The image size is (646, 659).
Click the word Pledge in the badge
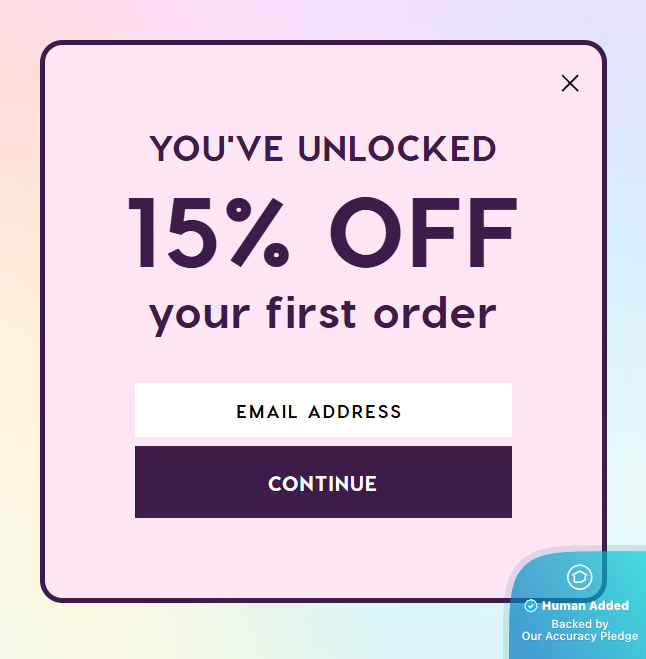619,636
